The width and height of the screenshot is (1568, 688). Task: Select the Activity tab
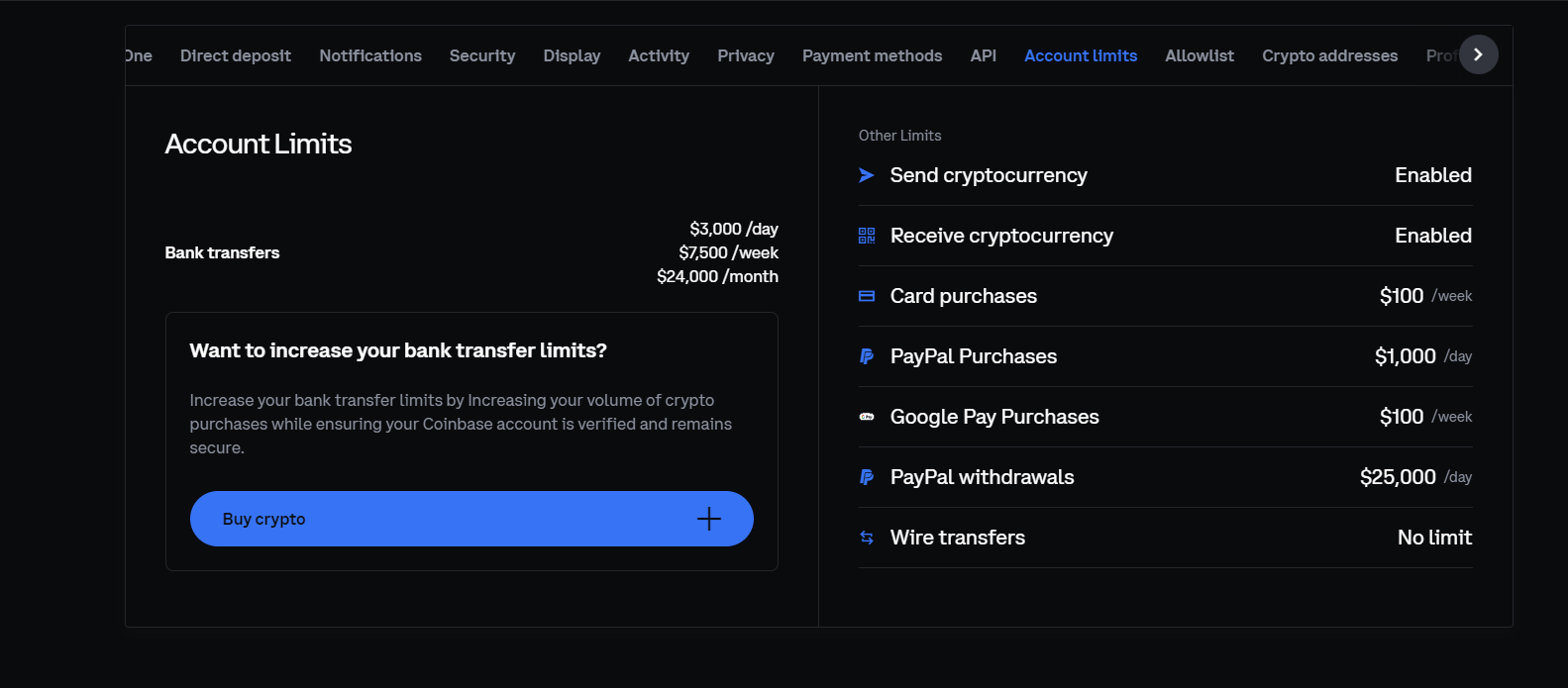click(x=659, y=55)
